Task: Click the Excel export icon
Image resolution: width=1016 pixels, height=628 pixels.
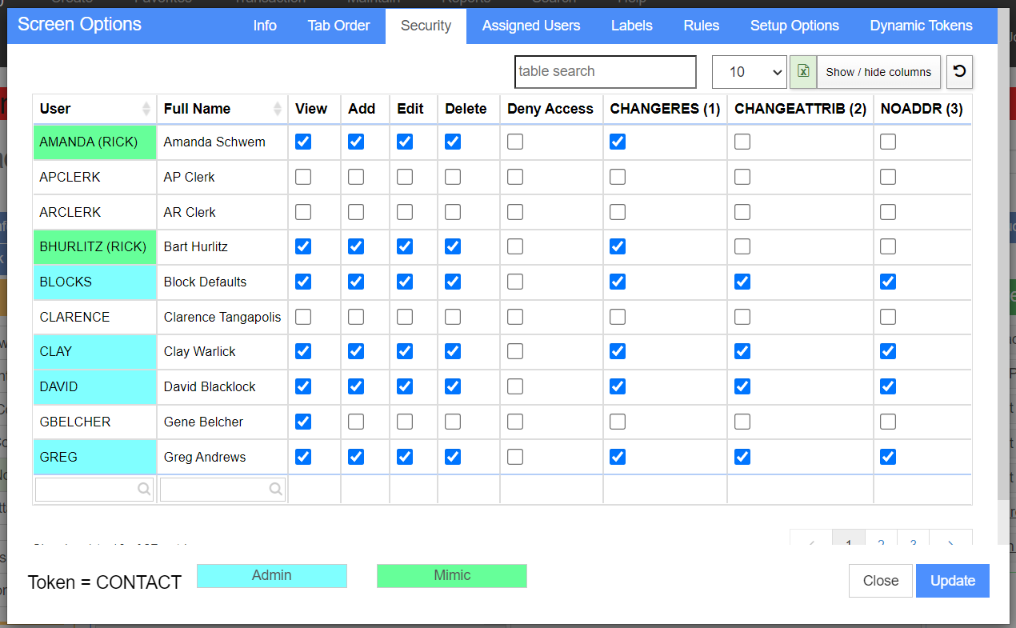Action: pos(803,71)
